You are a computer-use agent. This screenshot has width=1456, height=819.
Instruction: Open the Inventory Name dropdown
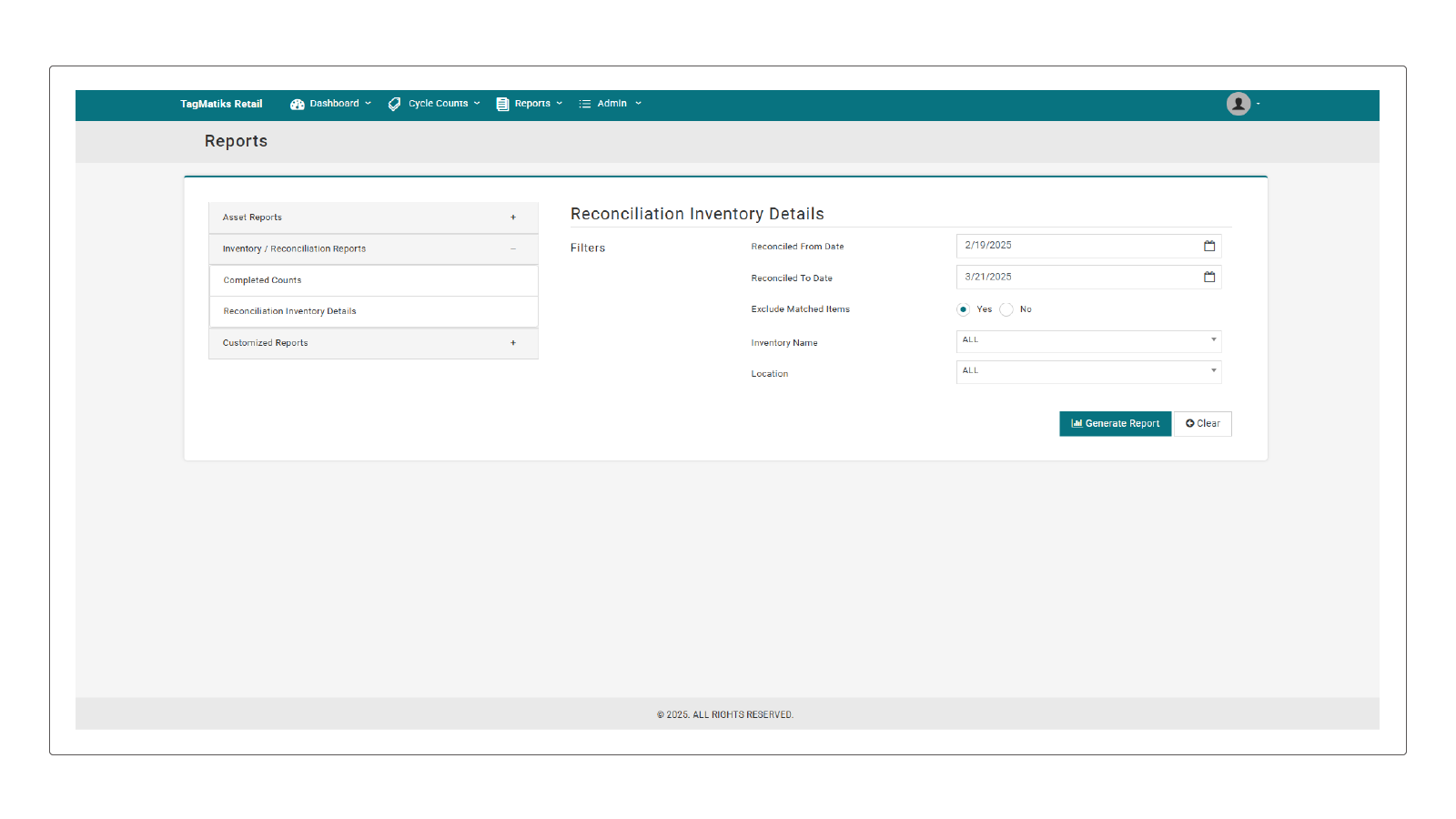[1088, 341]
